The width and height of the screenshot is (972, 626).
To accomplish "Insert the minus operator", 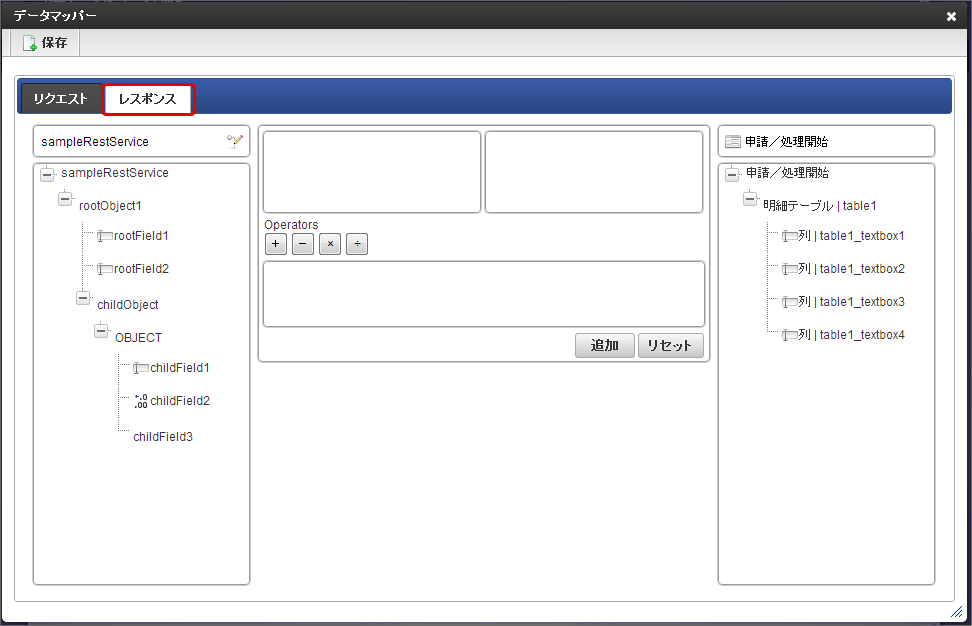I will point(303,244).
